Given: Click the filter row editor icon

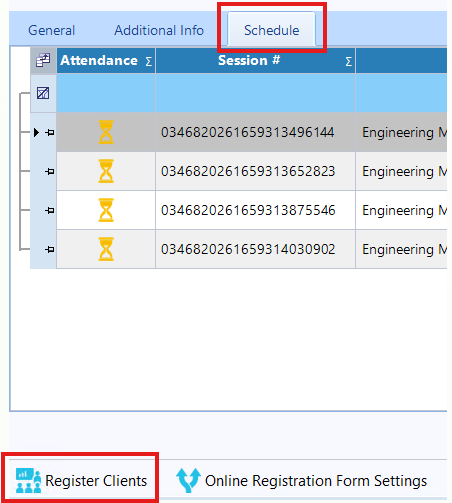Looking at the screenshot, I should tap(43, 93).
